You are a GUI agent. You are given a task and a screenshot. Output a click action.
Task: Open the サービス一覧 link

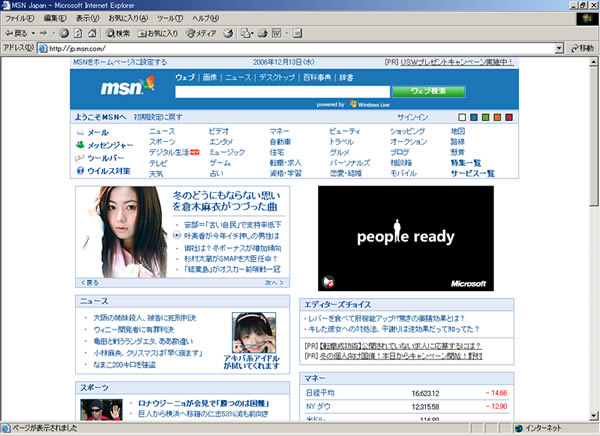(473, 173)
